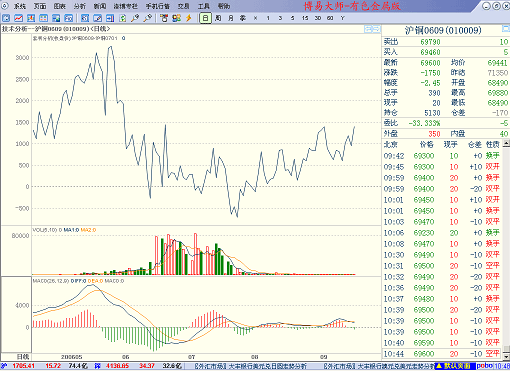Select the 09:42 trade row
The image size is (510, 371).
tap(442, 156)
